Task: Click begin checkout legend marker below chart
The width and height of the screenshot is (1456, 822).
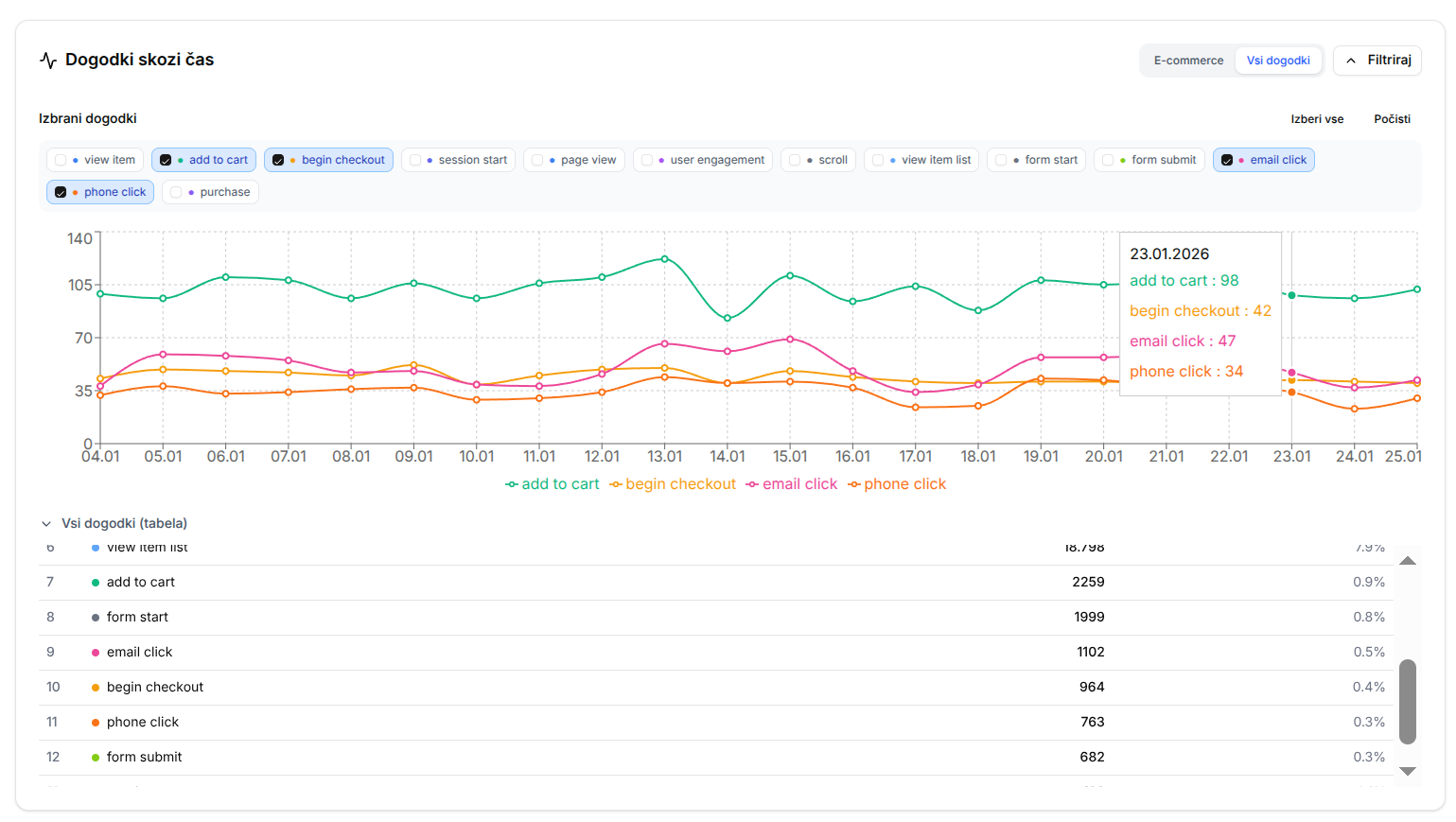Action: pyautogui.click(x=616, y=484)
